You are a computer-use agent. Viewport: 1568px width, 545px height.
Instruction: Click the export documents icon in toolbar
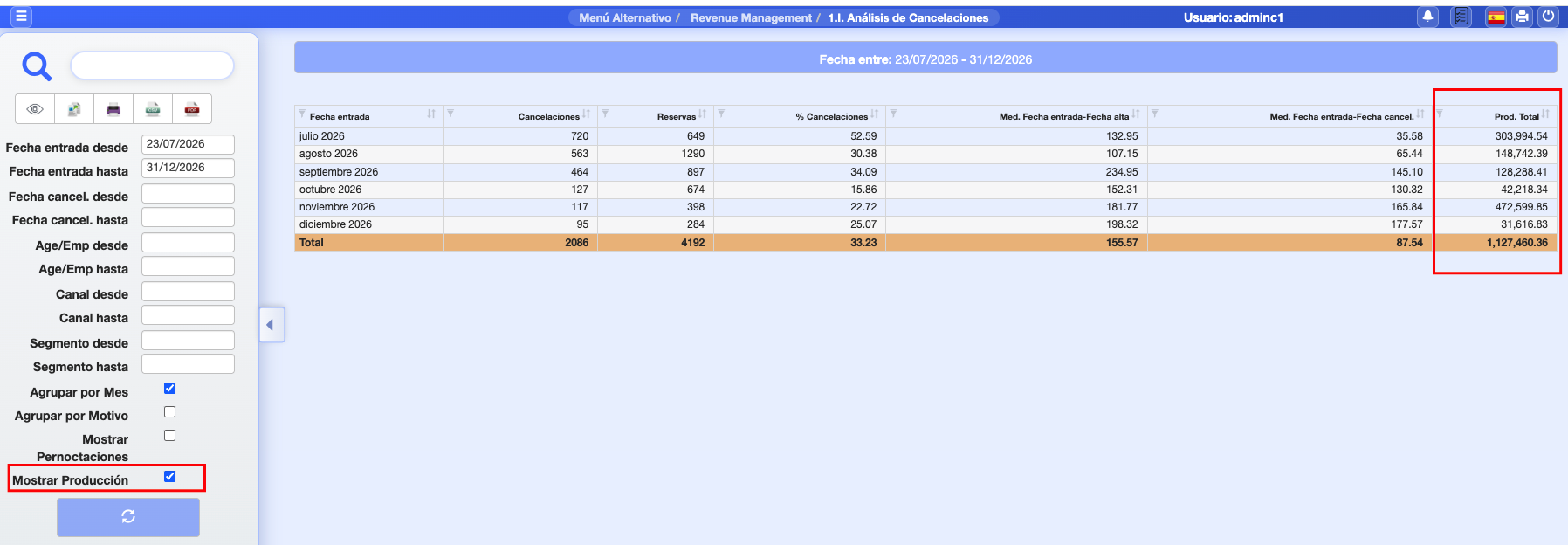point(74,109)
